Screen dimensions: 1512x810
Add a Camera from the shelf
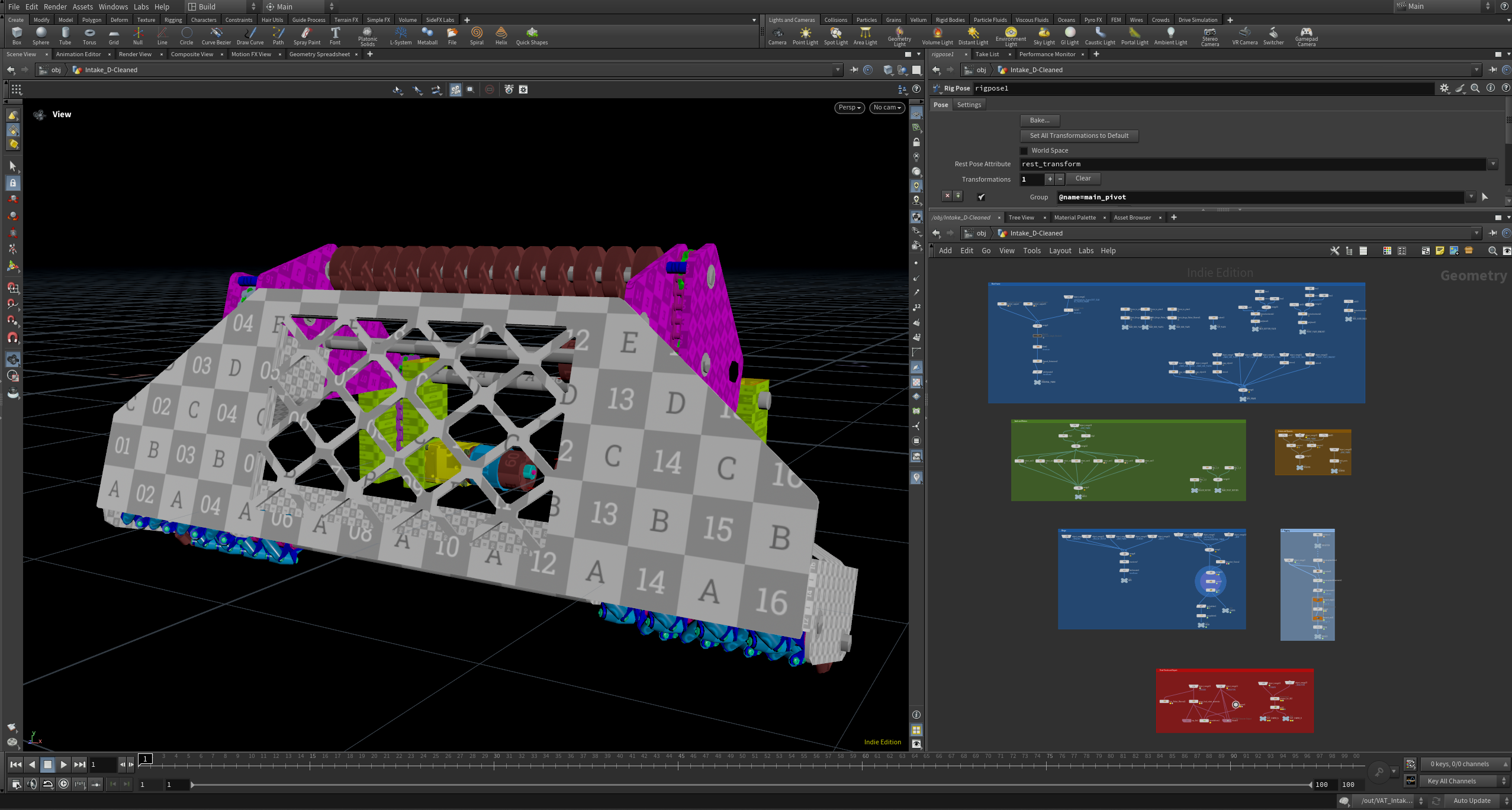pyautogui.click(x=777, y=36)
